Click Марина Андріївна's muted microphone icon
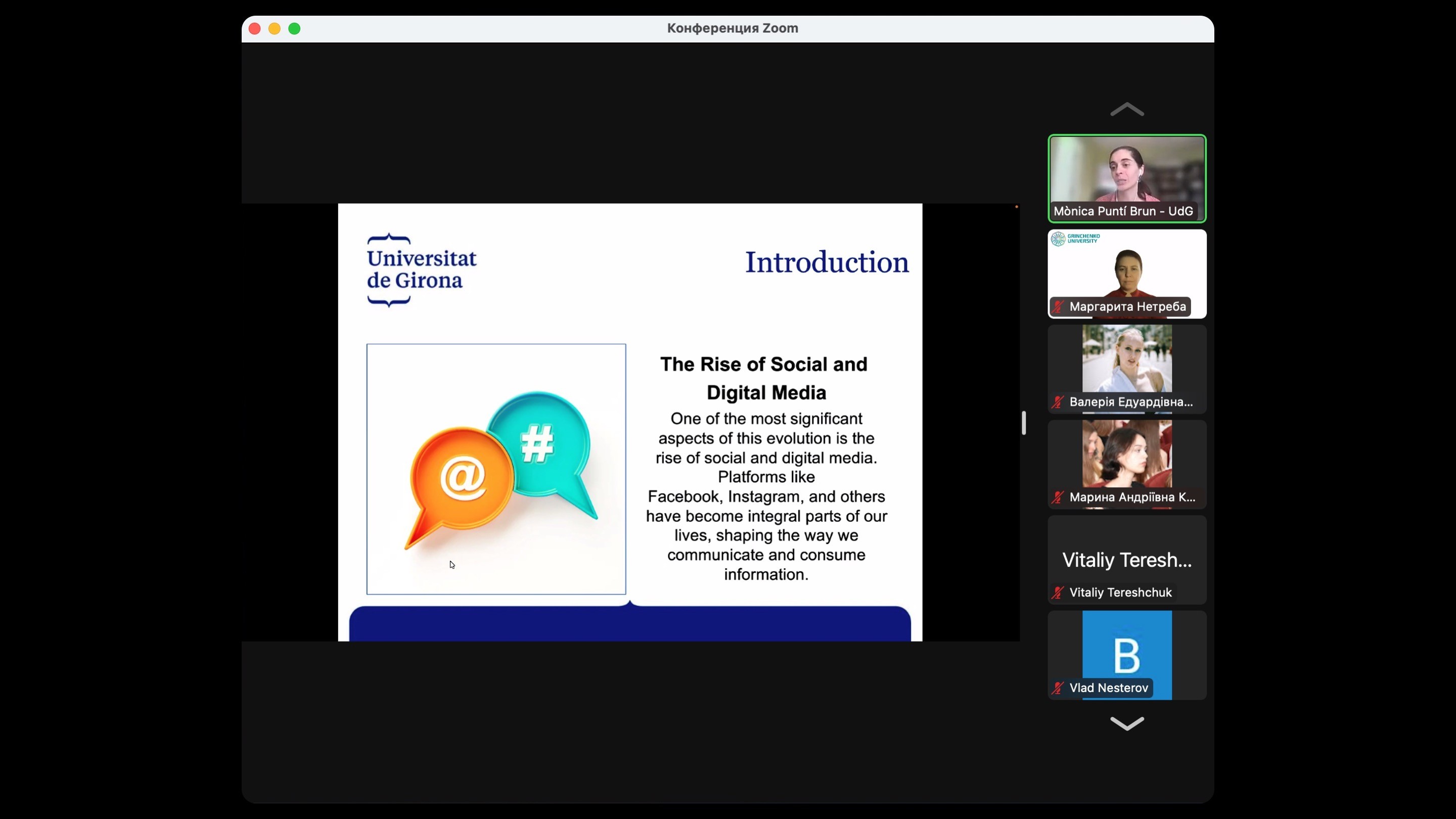Viewport: 1456px width, 819px height. [x=1058, y=497]
